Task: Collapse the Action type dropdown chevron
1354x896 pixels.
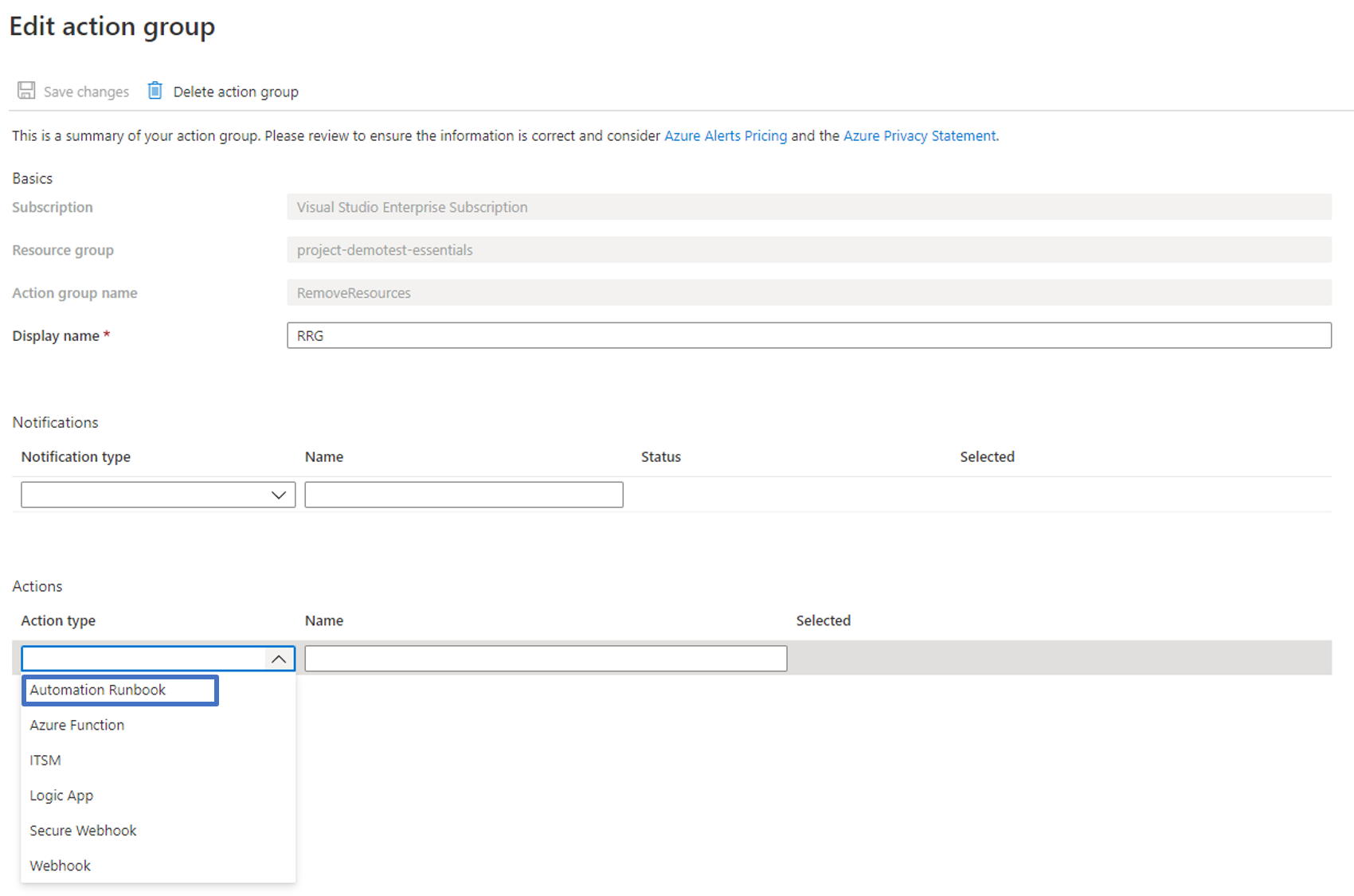Action: pos(279,659)
